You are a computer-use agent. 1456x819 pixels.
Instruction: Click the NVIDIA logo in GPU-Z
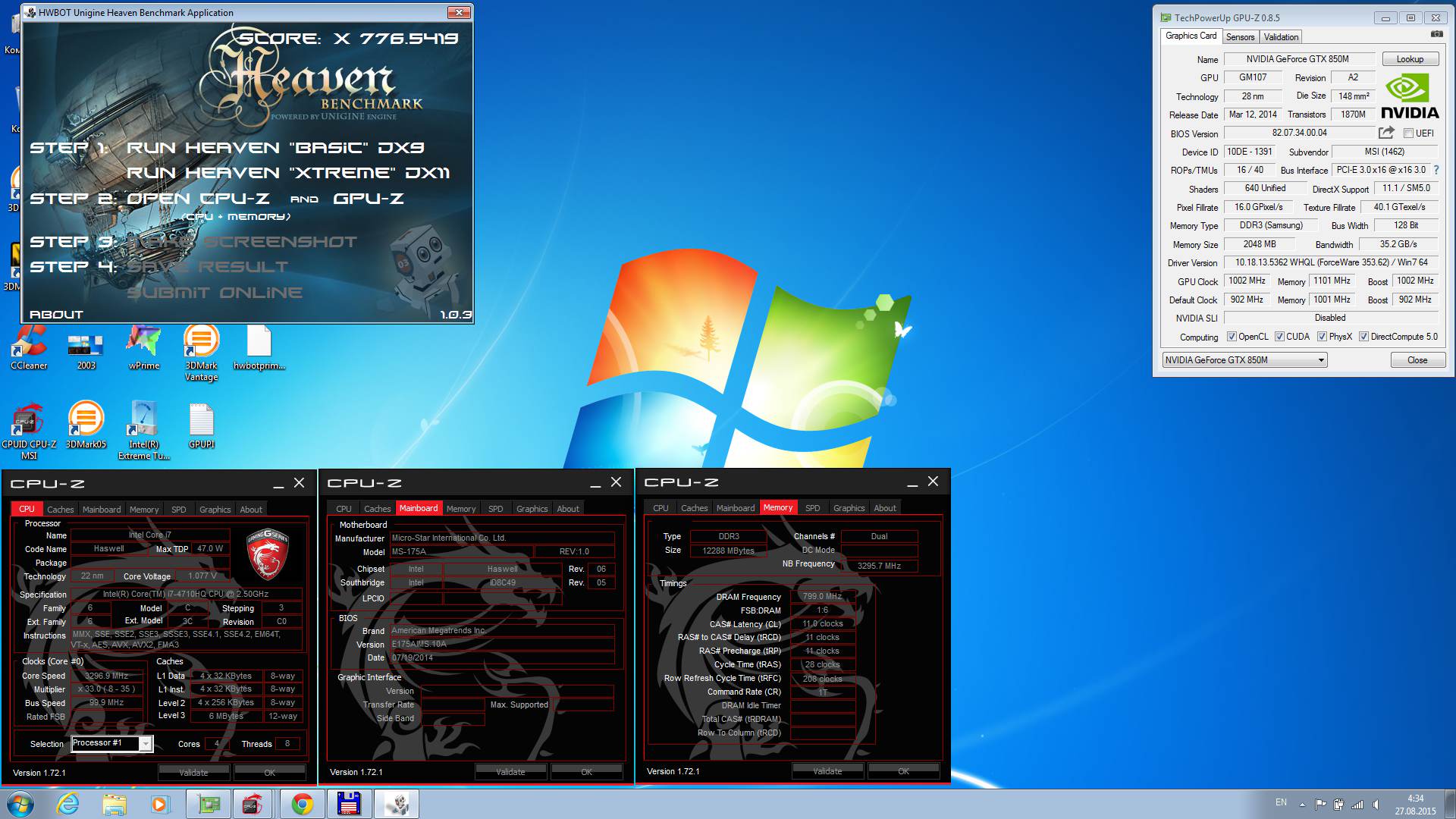(x=1410, y=96)
